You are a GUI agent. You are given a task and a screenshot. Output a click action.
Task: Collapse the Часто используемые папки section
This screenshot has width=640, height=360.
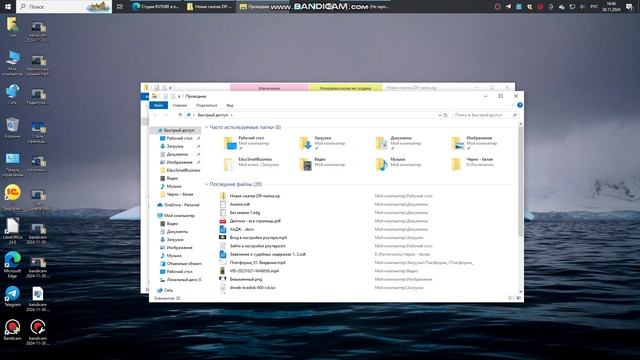206,127
